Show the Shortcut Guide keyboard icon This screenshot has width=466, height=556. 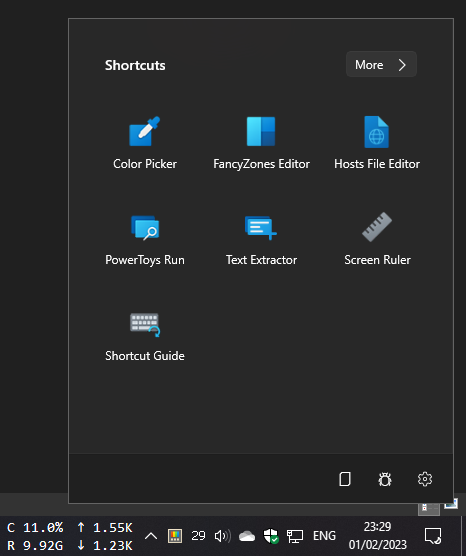(x=145, y=324)
